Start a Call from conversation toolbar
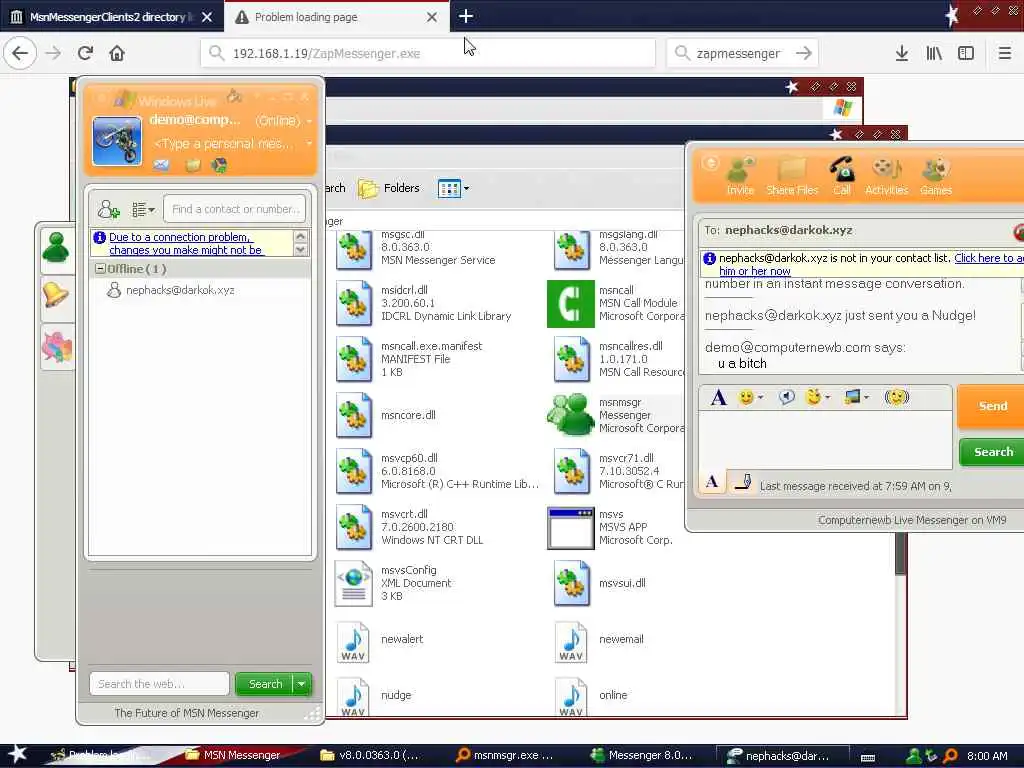Viewport: 1024px width, 768px height. tap(842, 176)
